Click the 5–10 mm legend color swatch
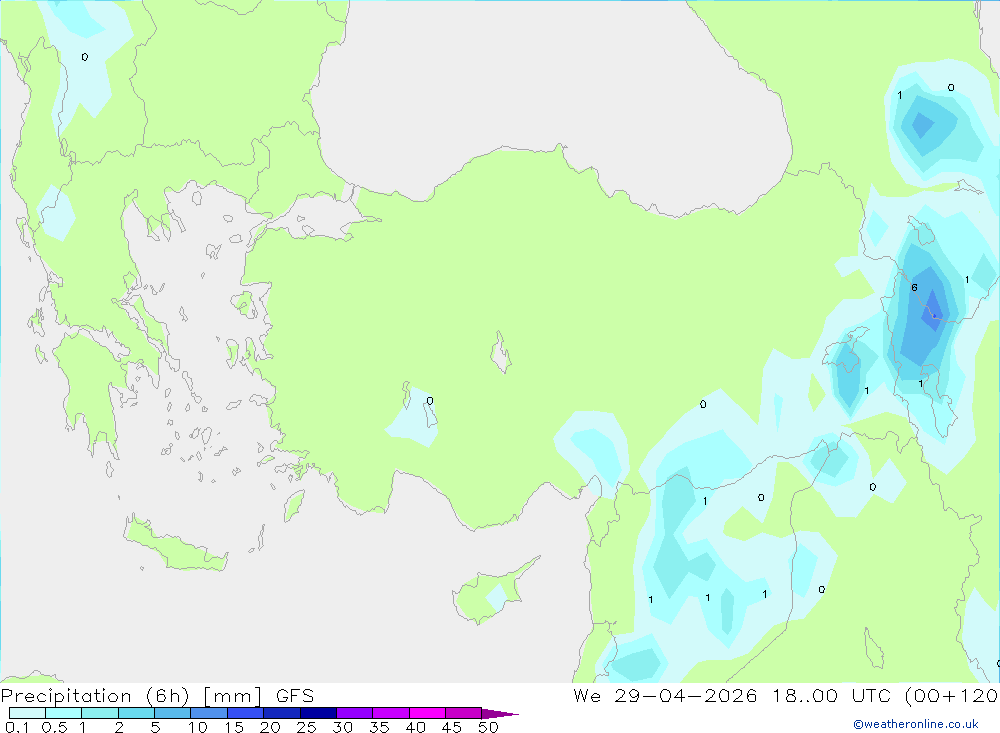 click(173, 713)
